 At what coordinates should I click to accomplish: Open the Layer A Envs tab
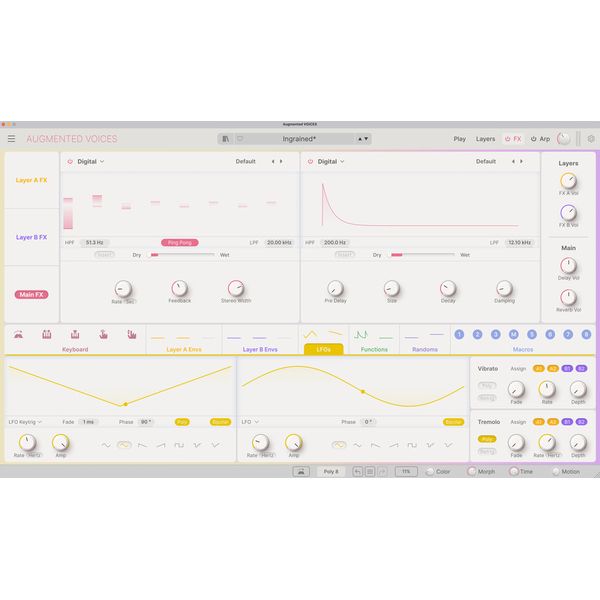[x=184, y=349]
